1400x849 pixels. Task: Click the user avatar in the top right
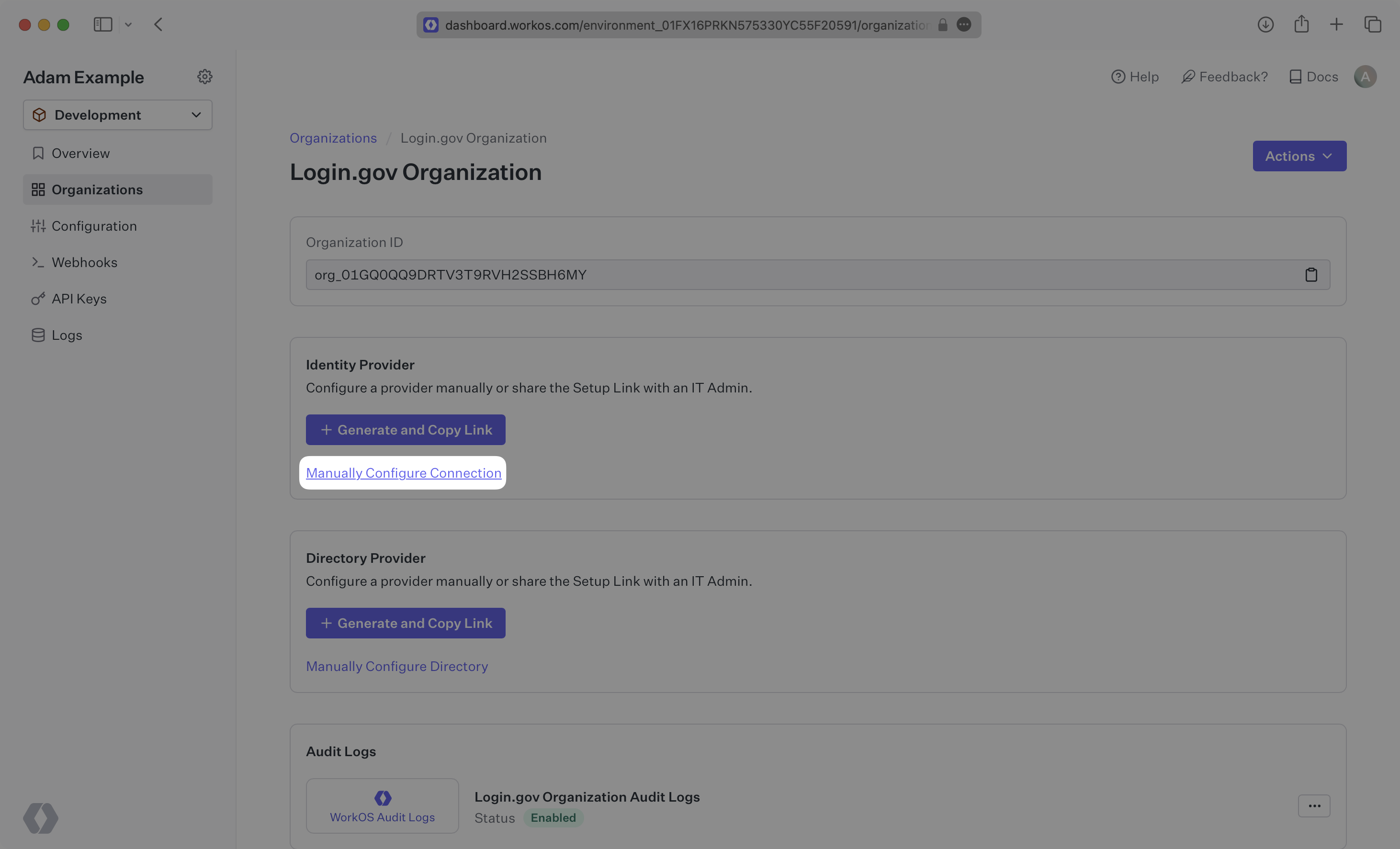point(1365,77)
